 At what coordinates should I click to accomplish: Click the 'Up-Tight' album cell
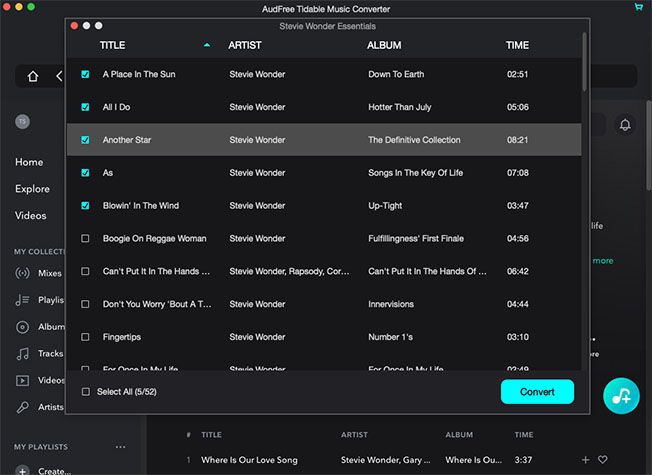(385, 206)
